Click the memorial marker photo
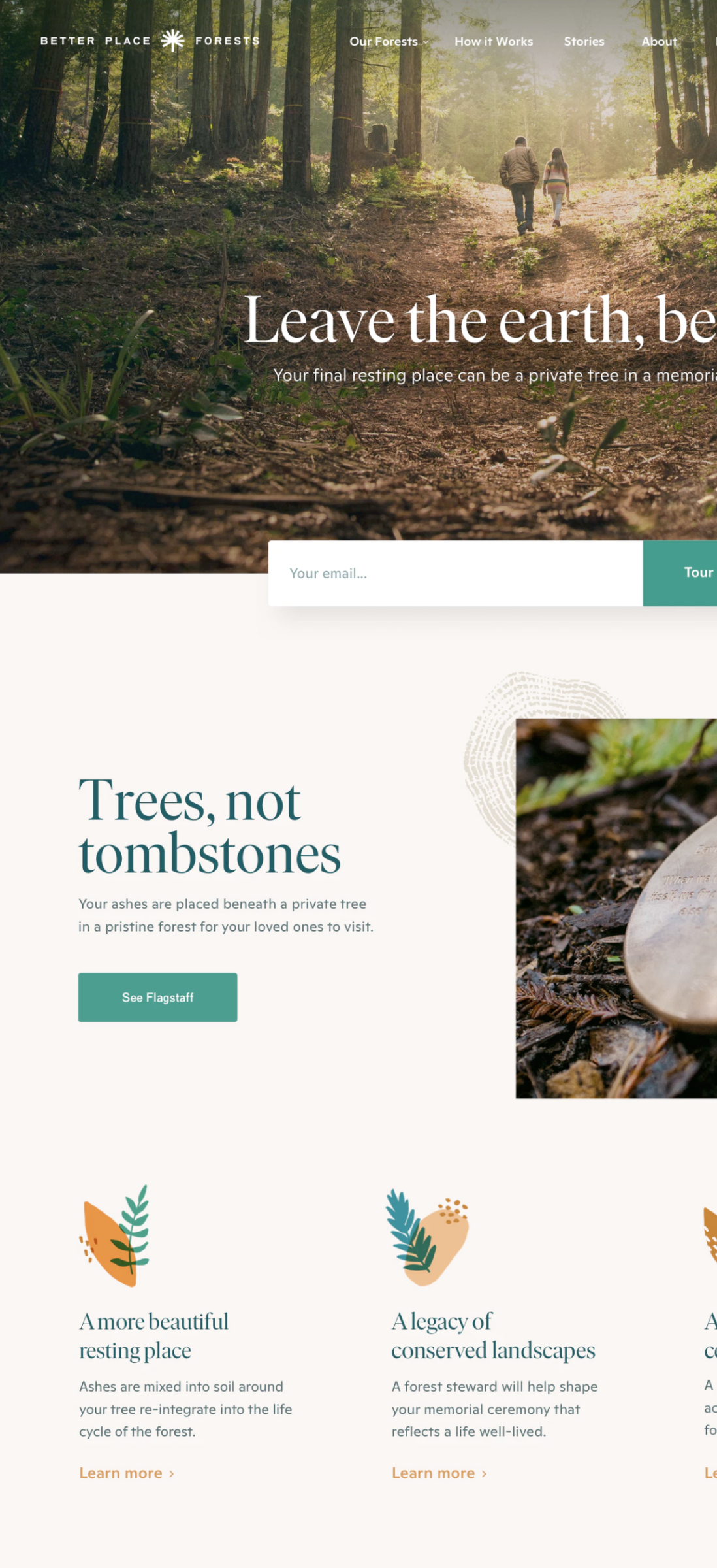717x1568 pixels. (x=616, y=908)
